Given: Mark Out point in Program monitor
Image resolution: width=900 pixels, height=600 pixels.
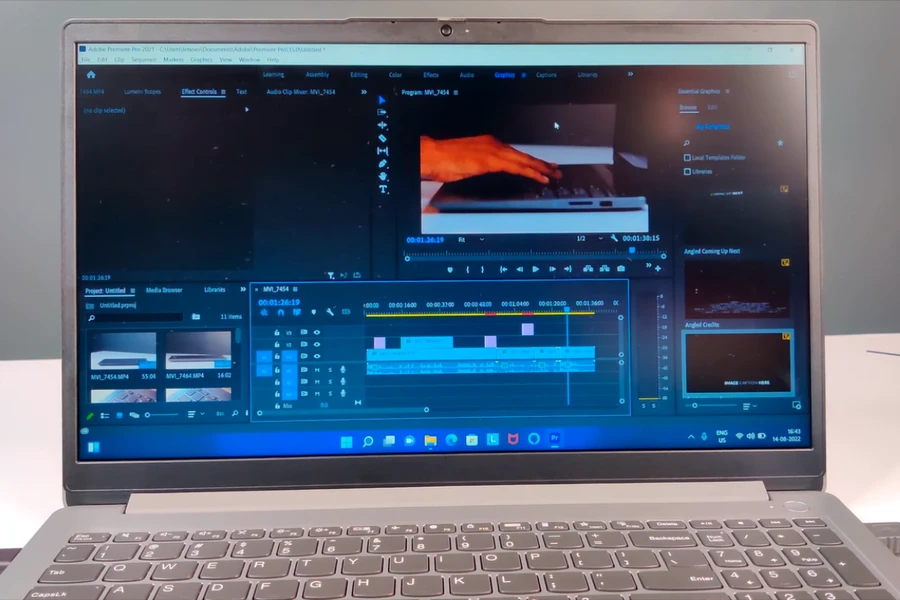Looking at the screenshot, I should coord(482,269).
